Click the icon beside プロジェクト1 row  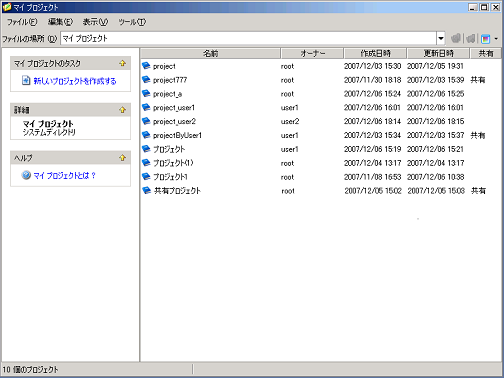point(146,176)
